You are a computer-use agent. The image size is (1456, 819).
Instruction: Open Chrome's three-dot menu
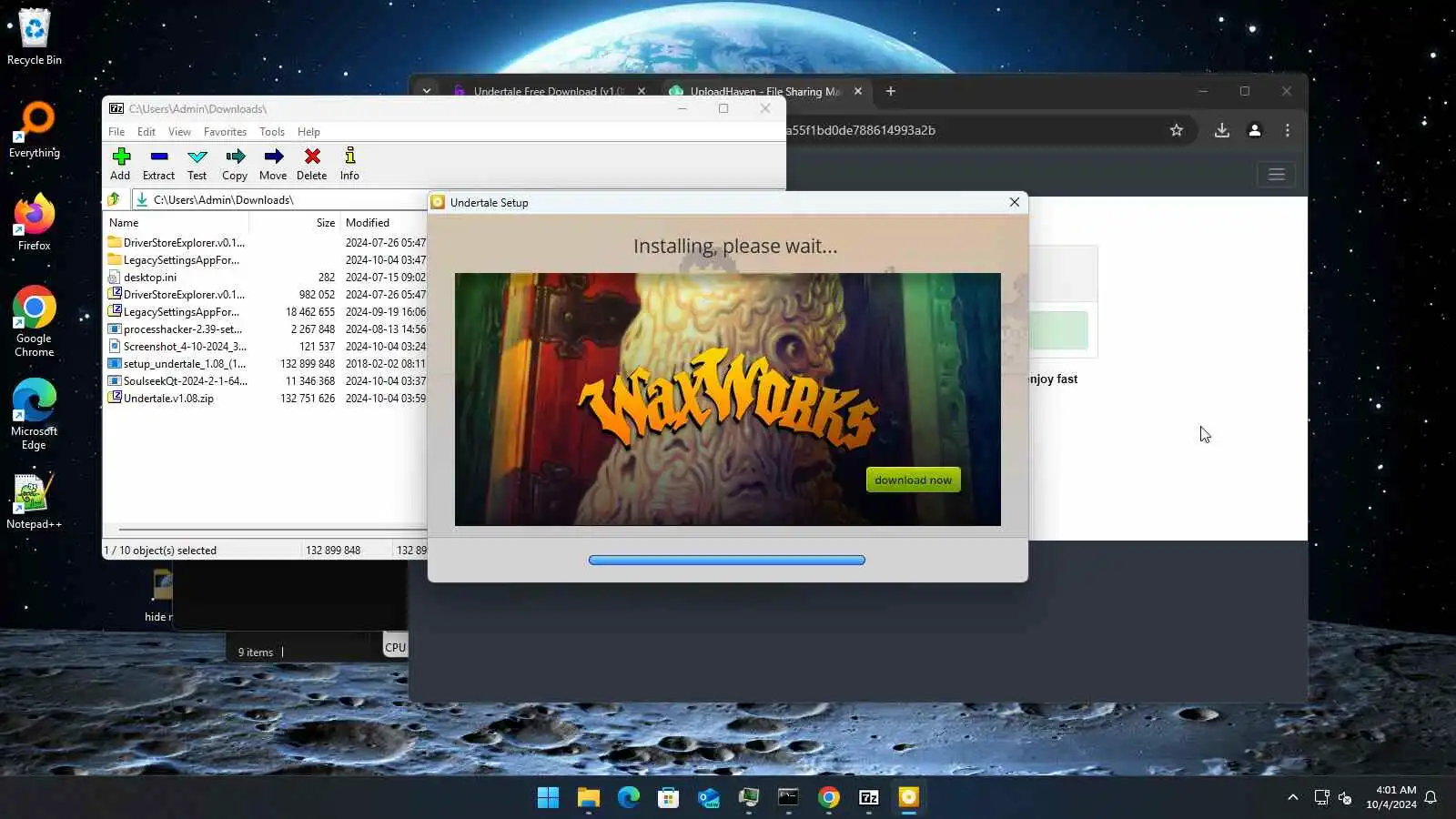tap(1288, 130)
